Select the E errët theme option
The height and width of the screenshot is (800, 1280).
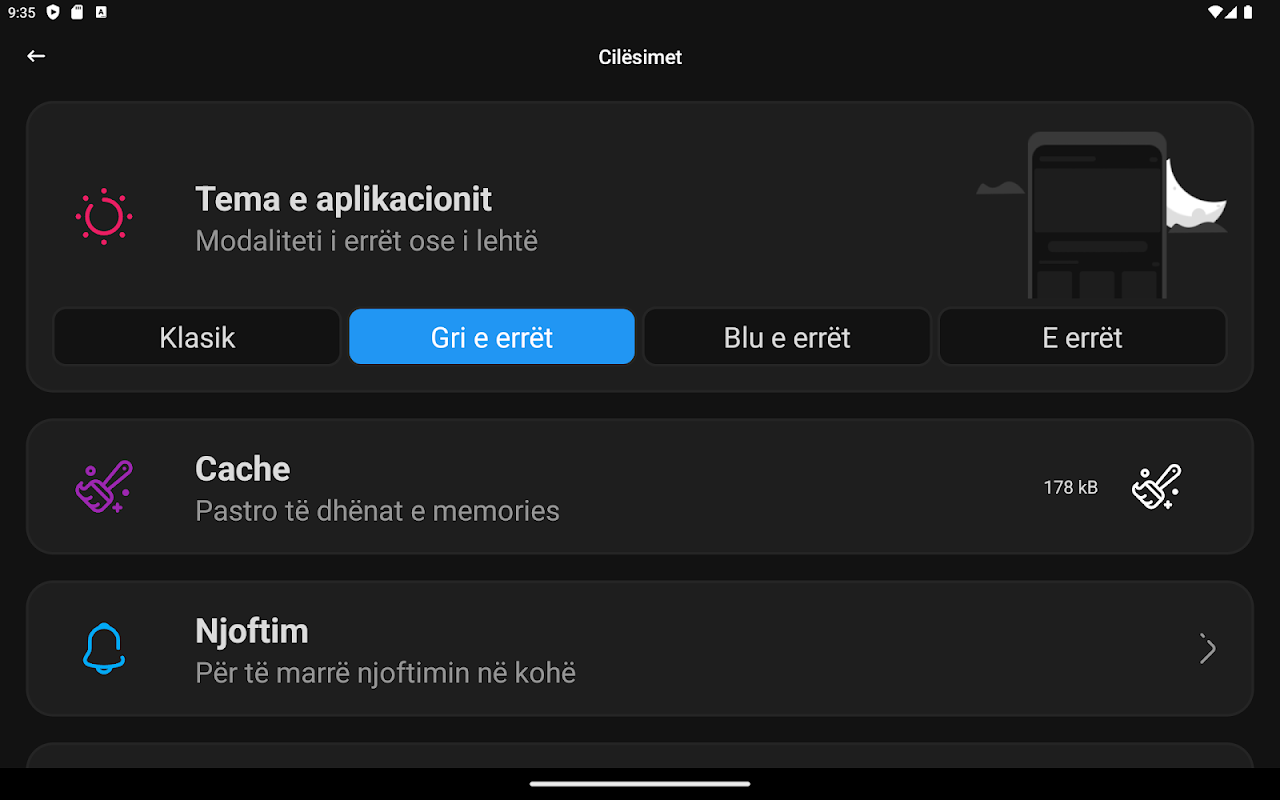[x=1082, y=337]
